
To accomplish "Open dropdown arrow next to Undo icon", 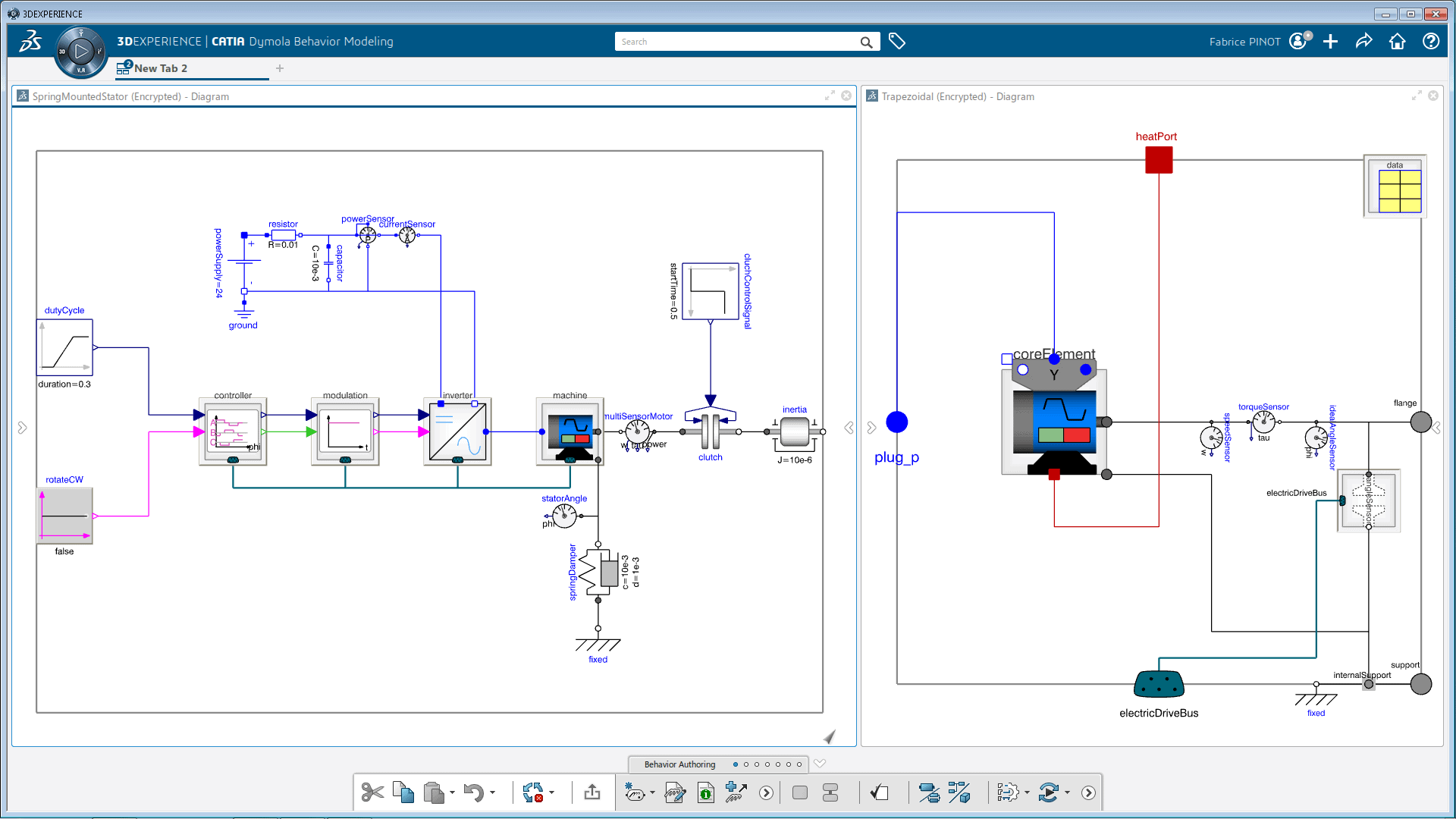I will pyautogui.click(x=493, y=793).
